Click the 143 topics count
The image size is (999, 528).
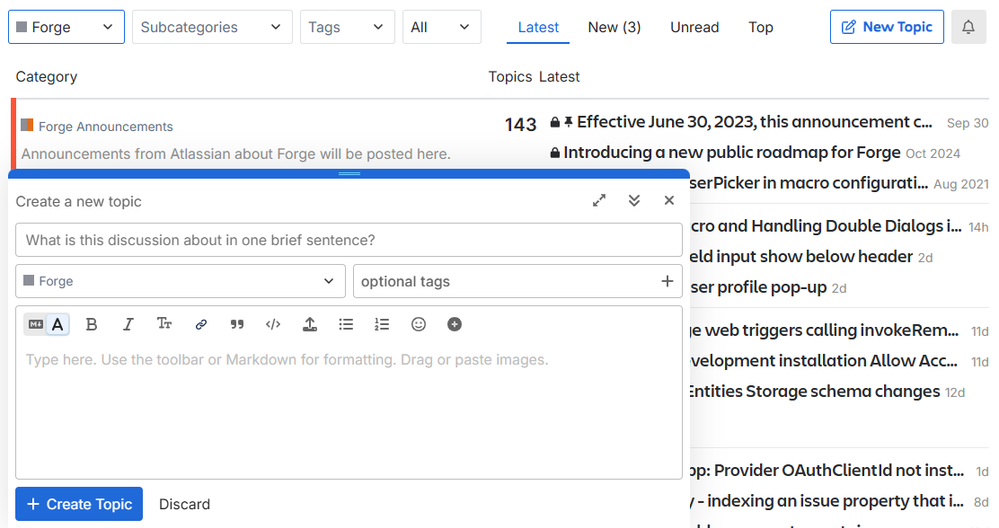[x=521, y=125]
